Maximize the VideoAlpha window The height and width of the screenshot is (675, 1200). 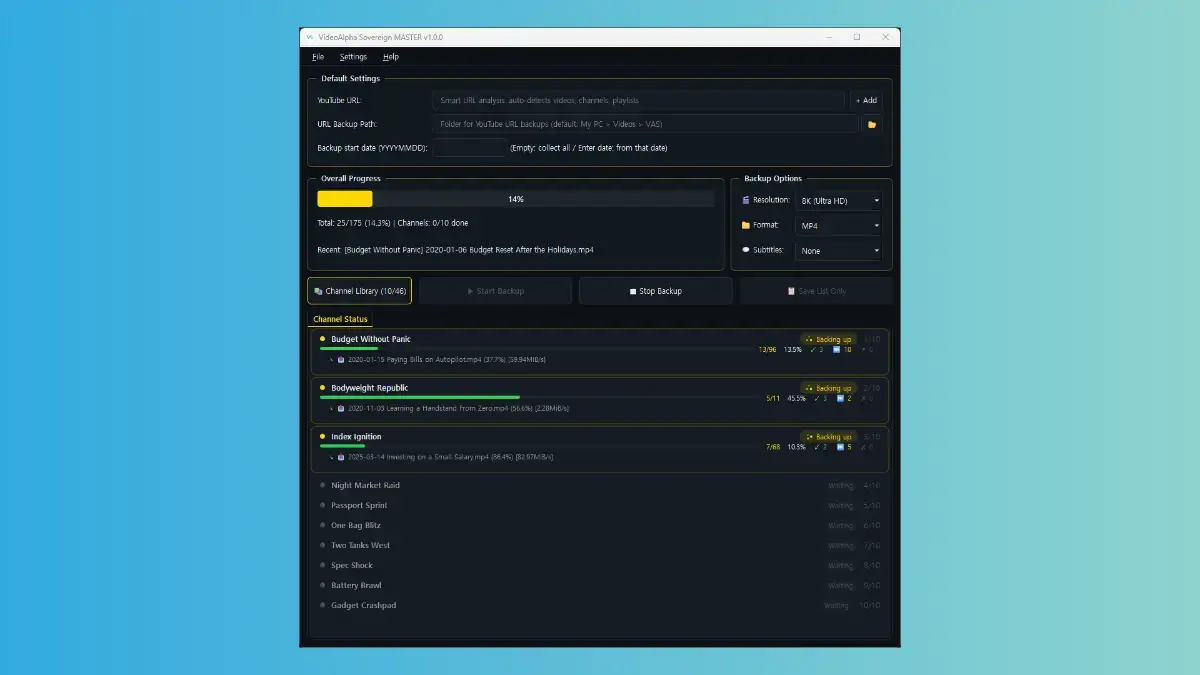(x=857, y=37)
